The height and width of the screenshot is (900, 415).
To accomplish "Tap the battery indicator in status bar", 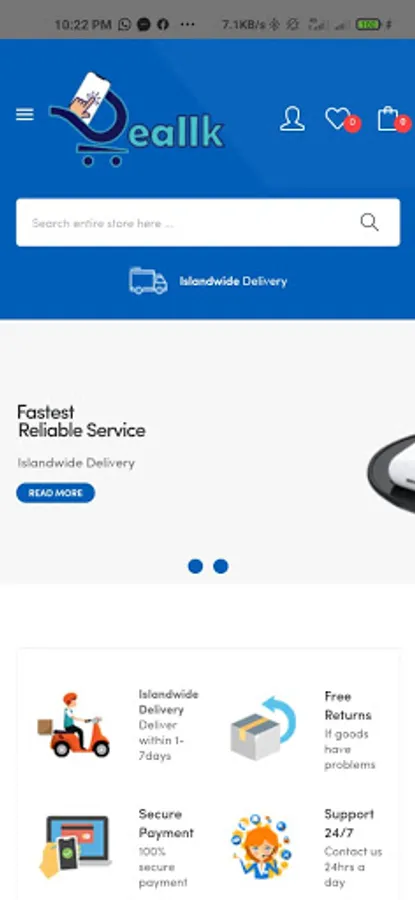I will (369, 24).
